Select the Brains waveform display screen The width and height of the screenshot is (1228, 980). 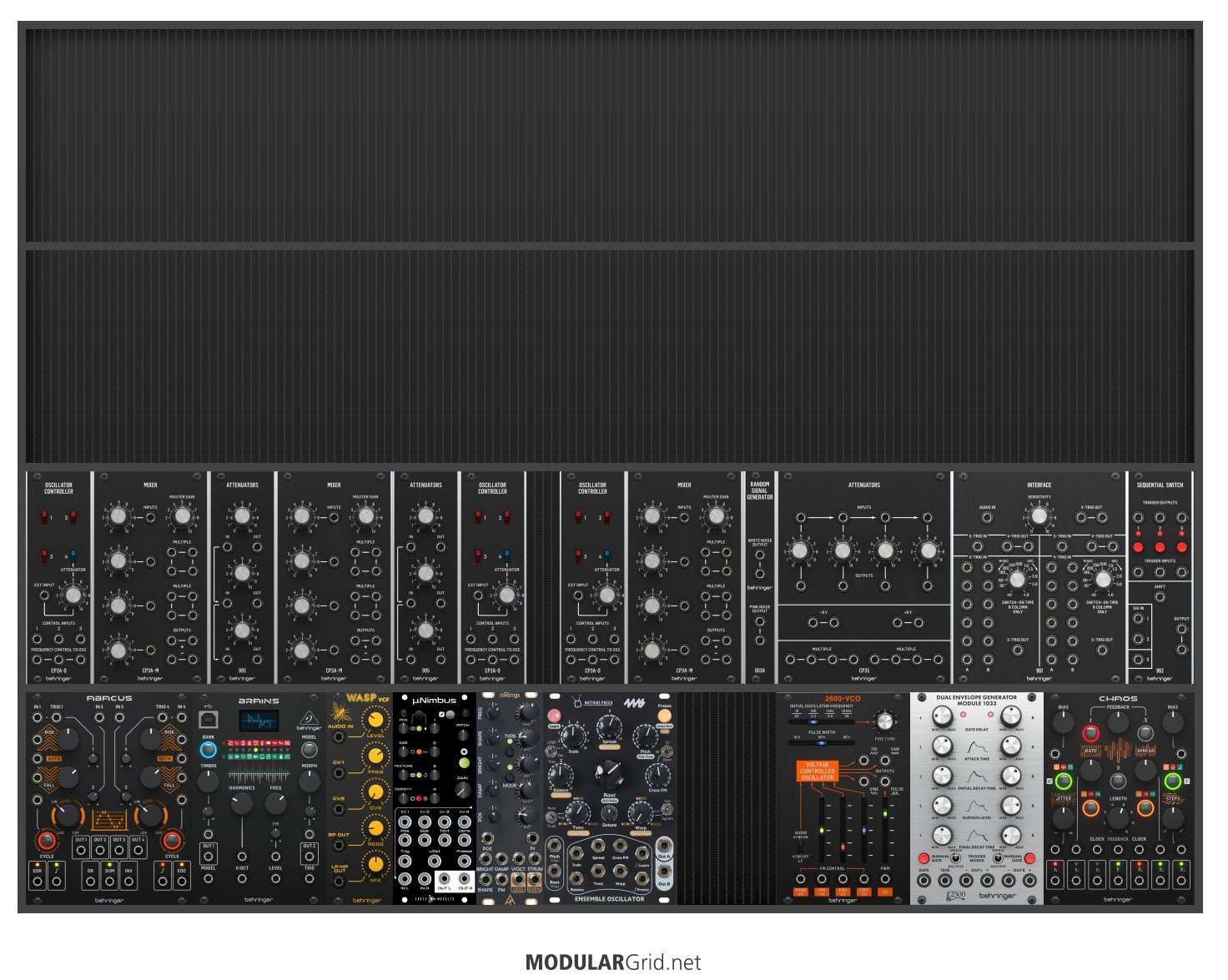pos(259,721)
